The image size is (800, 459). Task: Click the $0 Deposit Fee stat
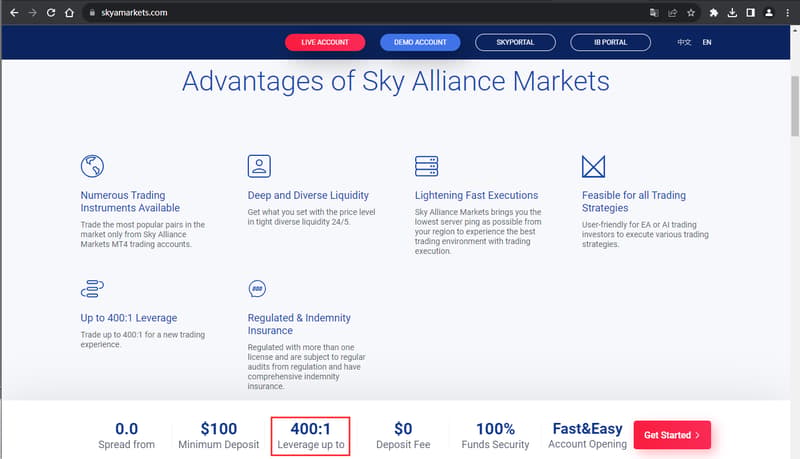(x=403, y=436)
